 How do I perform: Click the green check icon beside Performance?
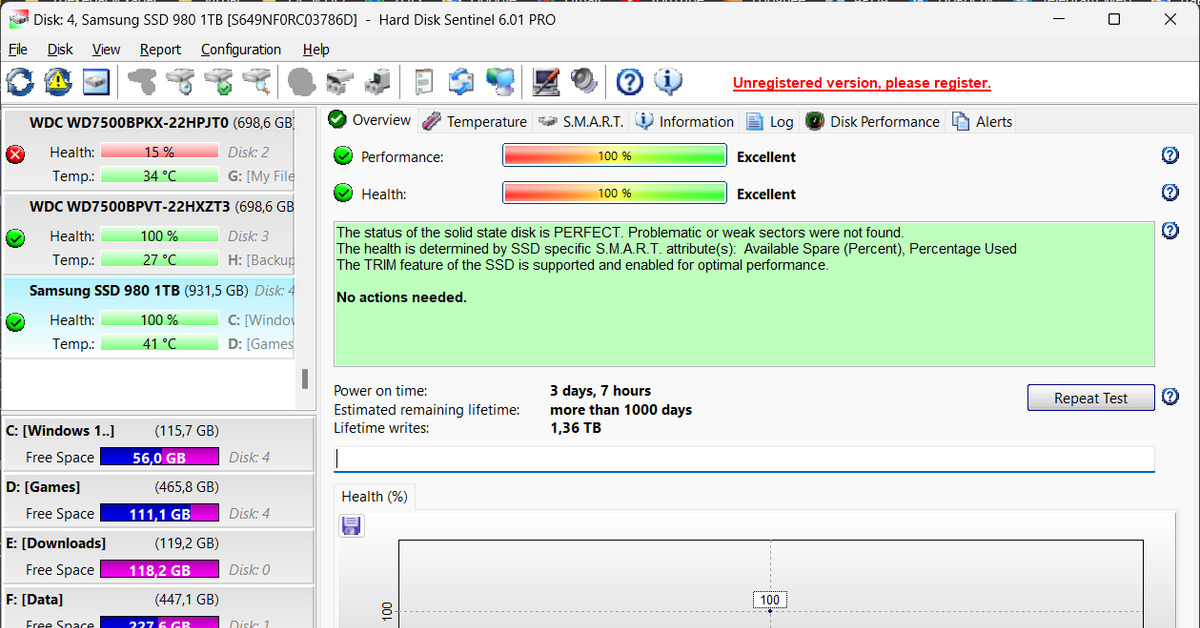pos(343,156)
